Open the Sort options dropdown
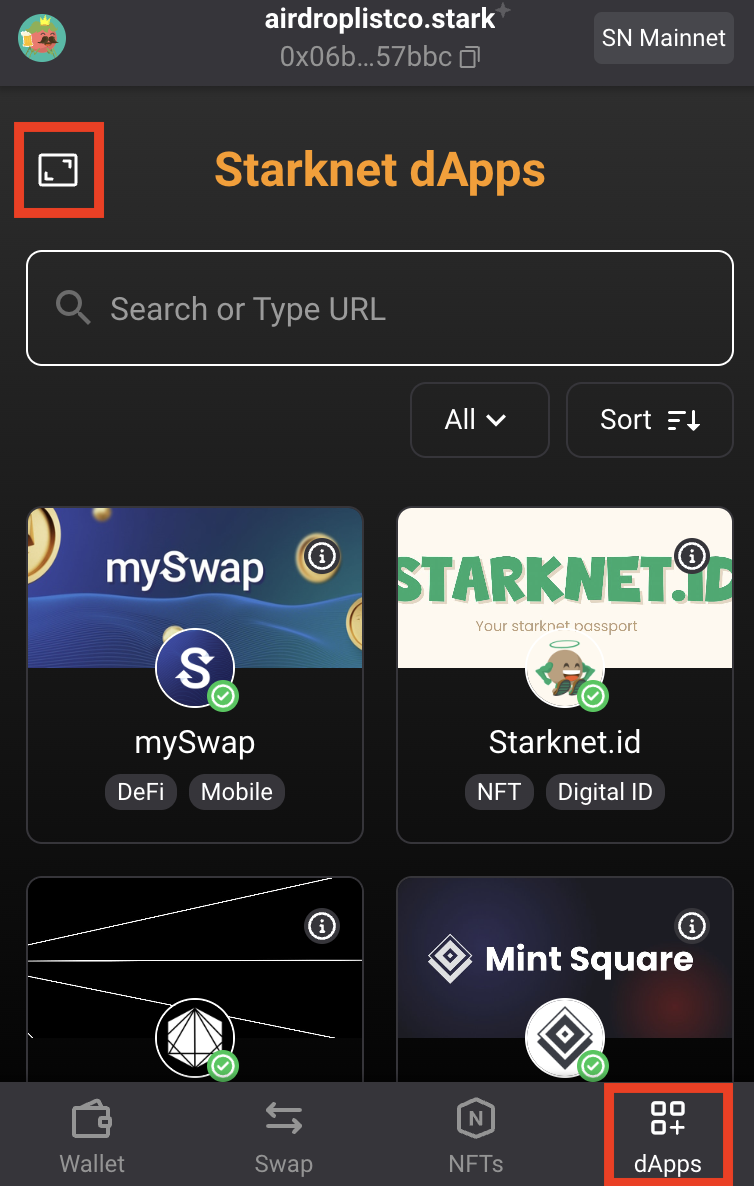The image size is (754, 1186). click(x=649, y=419)
